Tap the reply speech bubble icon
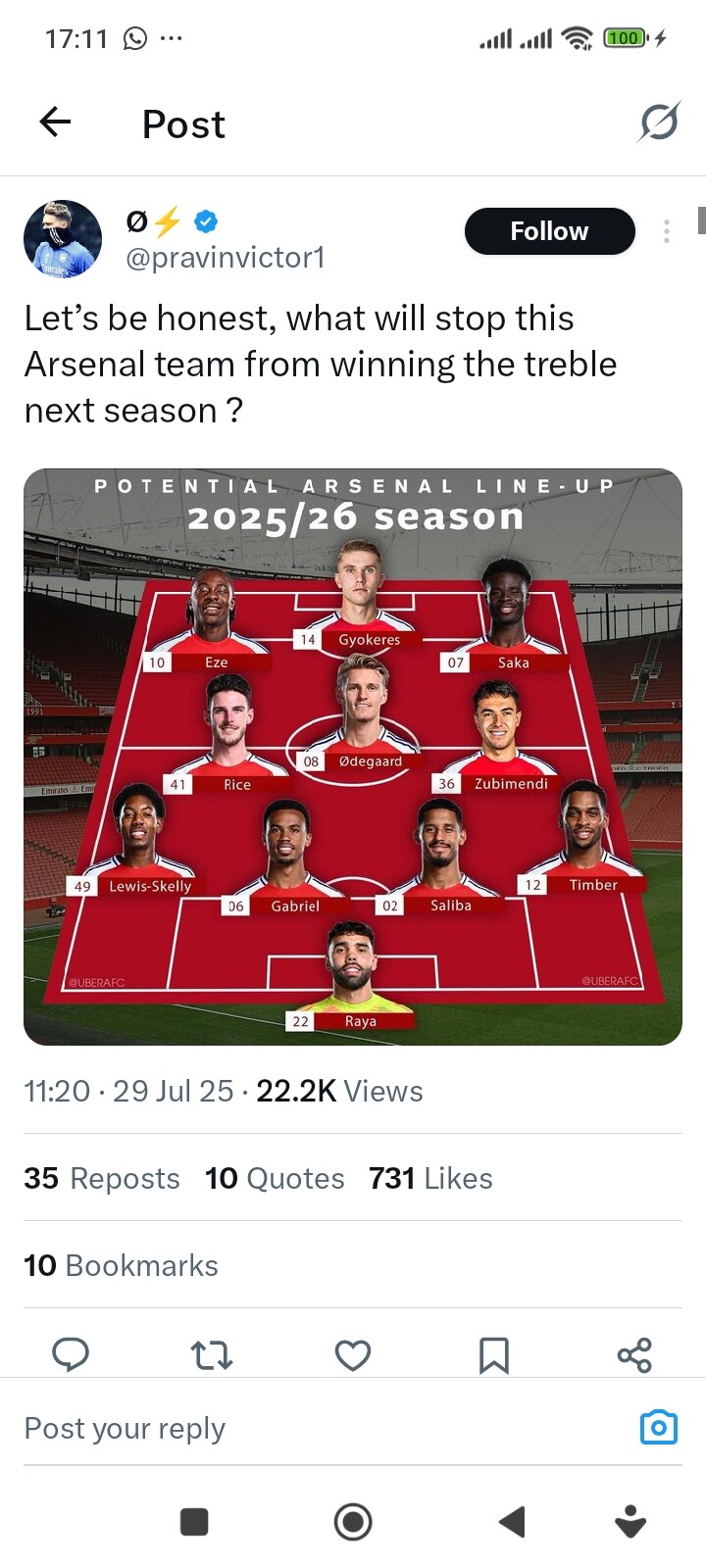 71,1354
